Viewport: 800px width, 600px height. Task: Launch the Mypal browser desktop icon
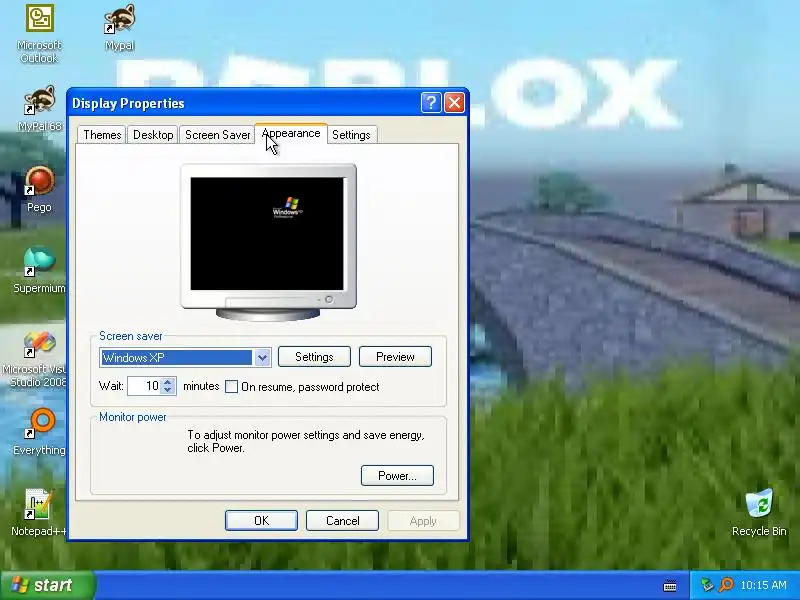119,27
